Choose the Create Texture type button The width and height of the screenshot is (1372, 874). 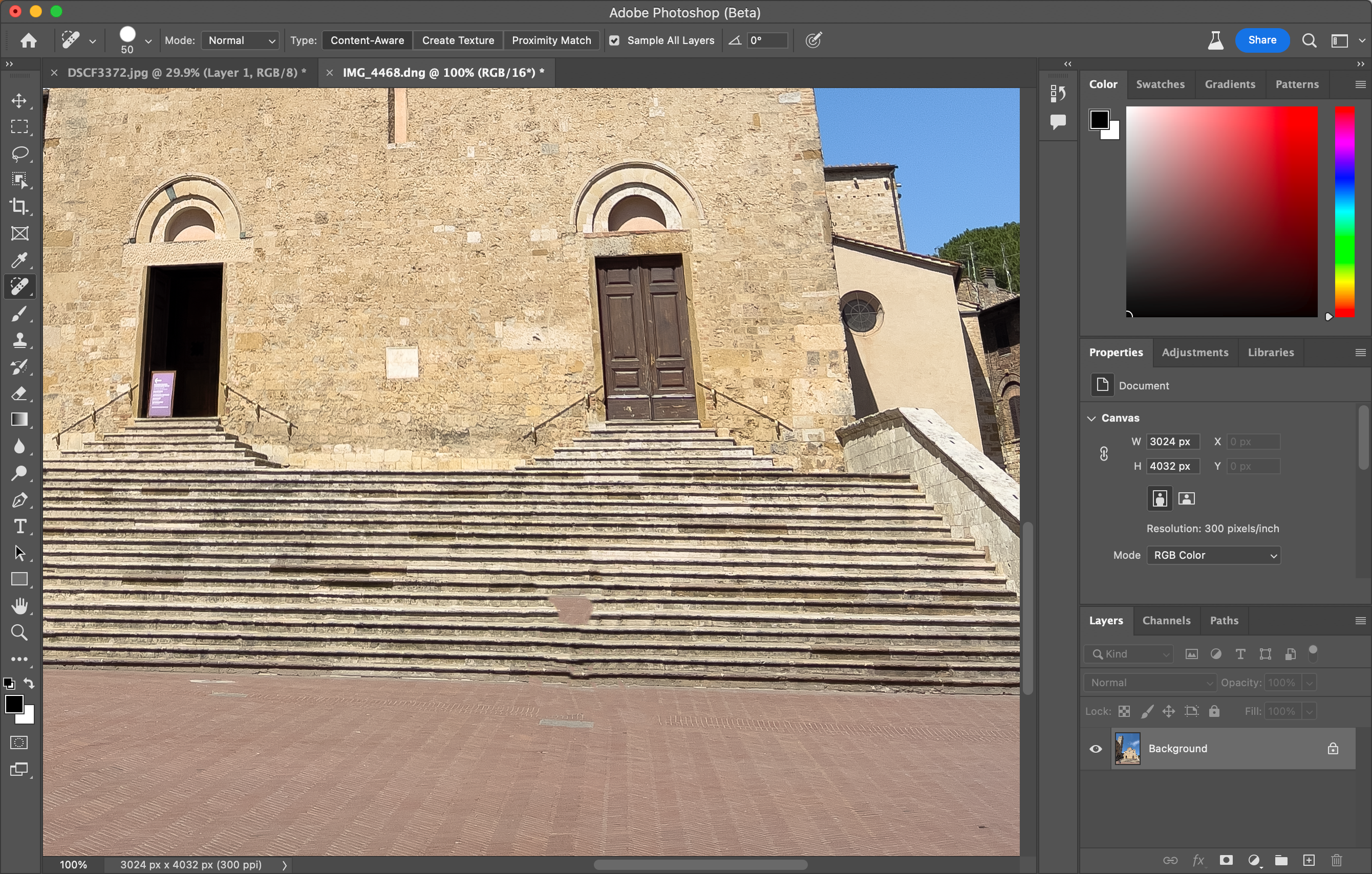(458, 40)
